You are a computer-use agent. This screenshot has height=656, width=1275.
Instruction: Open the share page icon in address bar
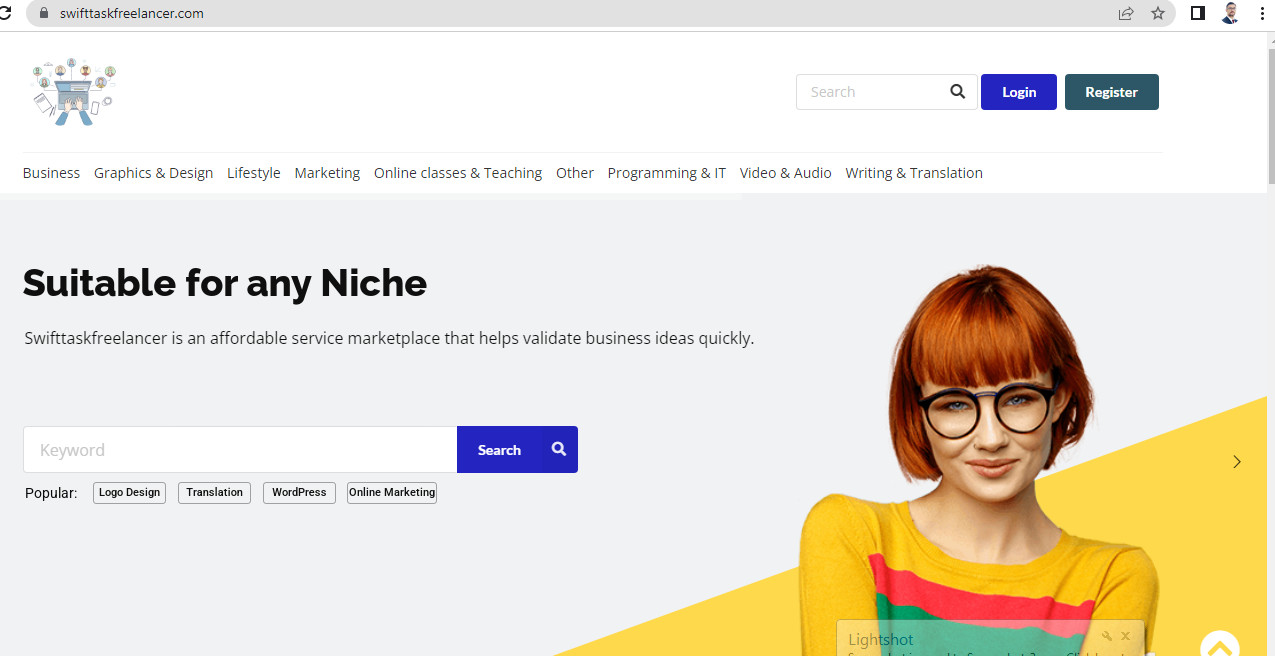click(x=1126, y=13)
